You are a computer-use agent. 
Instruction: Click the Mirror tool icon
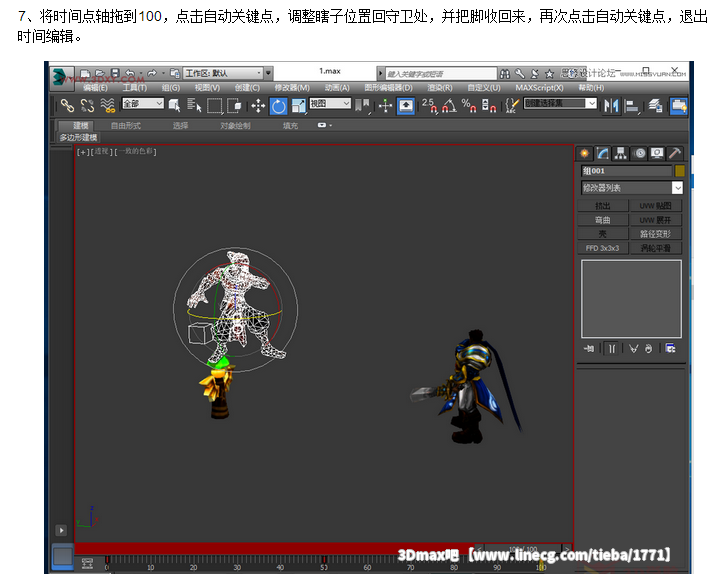611,106
